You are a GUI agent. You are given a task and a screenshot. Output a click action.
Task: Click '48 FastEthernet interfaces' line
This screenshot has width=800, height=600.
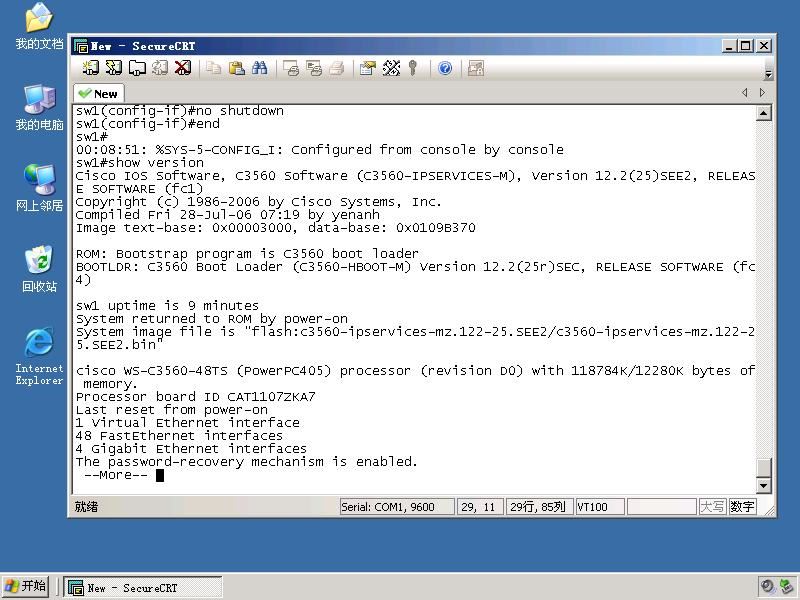179,436
